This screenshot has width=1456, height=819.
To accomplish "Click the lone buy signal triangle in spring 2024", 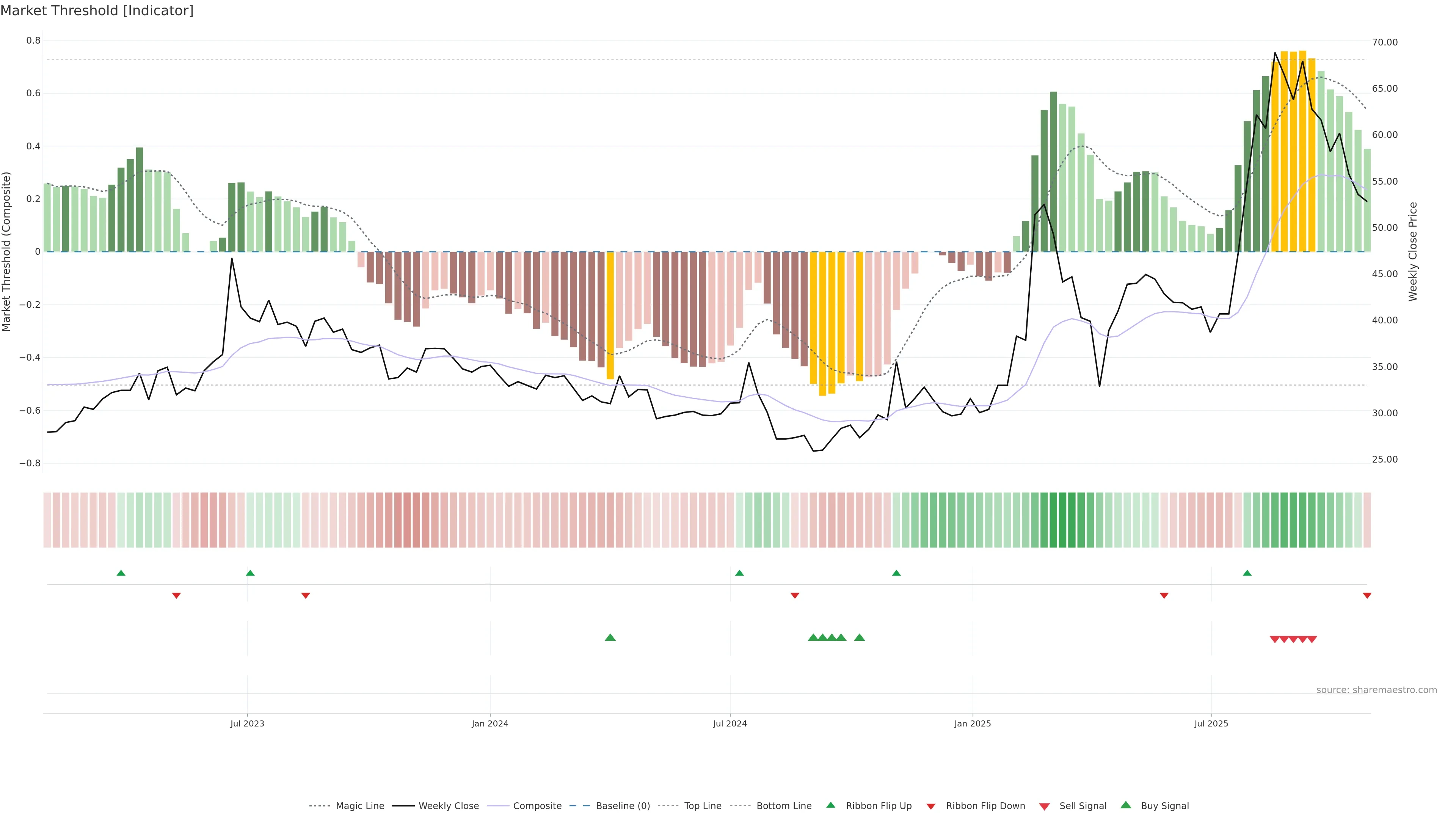I will (610, 637).
